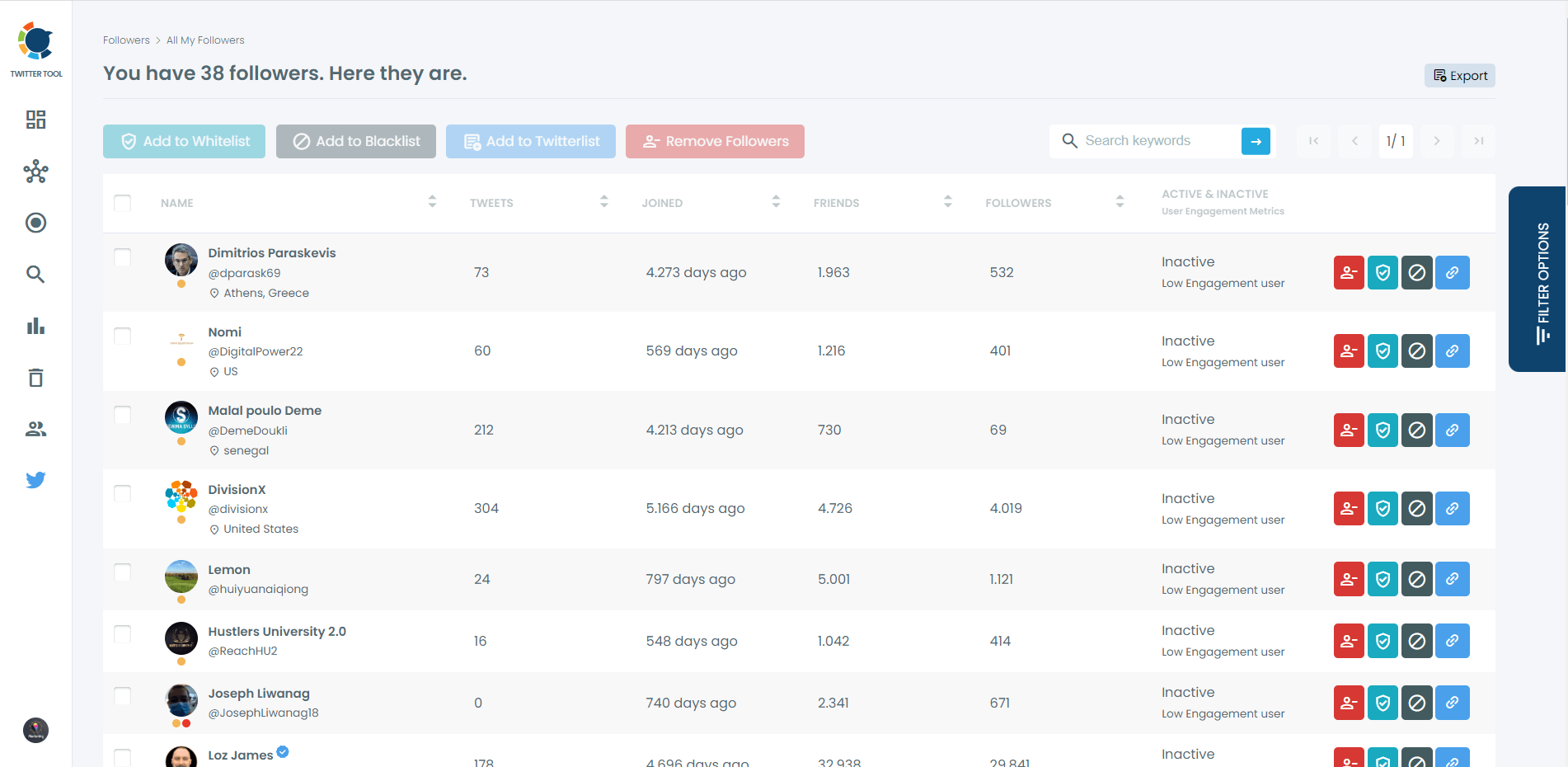Image resolution: width=1568 pixels, height=767 pixels.
Task: Select the Malal poulo Deme row checkbox
Action: [x=122, y=414]
